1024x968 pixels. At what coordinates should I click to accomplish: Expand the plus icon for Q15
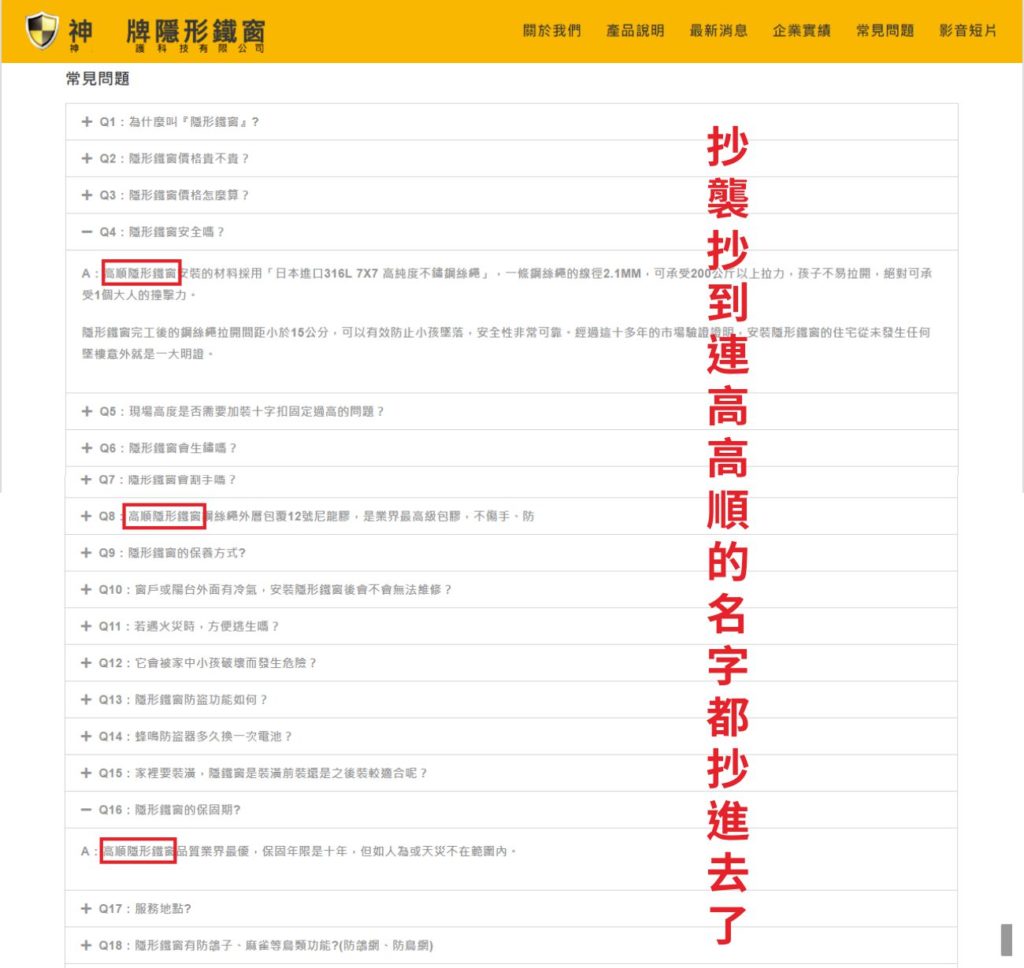tap(86, 773)
